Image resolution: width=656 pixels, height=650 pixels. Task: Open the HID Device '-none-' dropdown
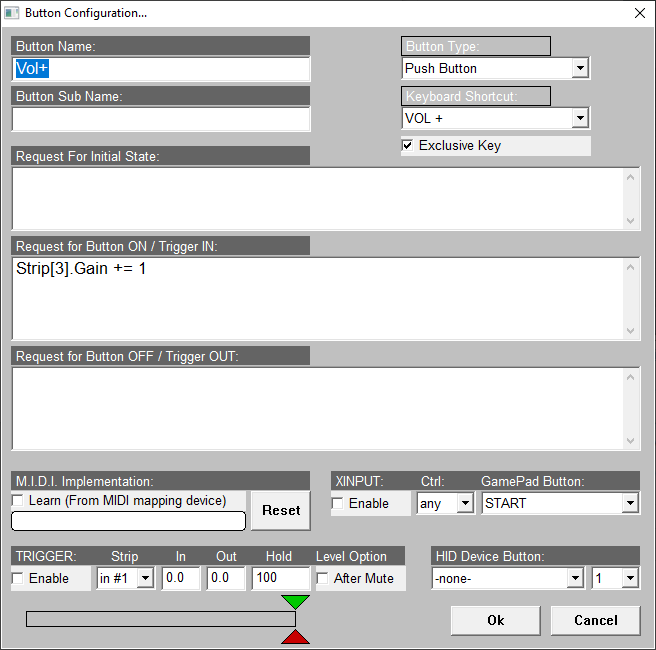click(575, 578)
